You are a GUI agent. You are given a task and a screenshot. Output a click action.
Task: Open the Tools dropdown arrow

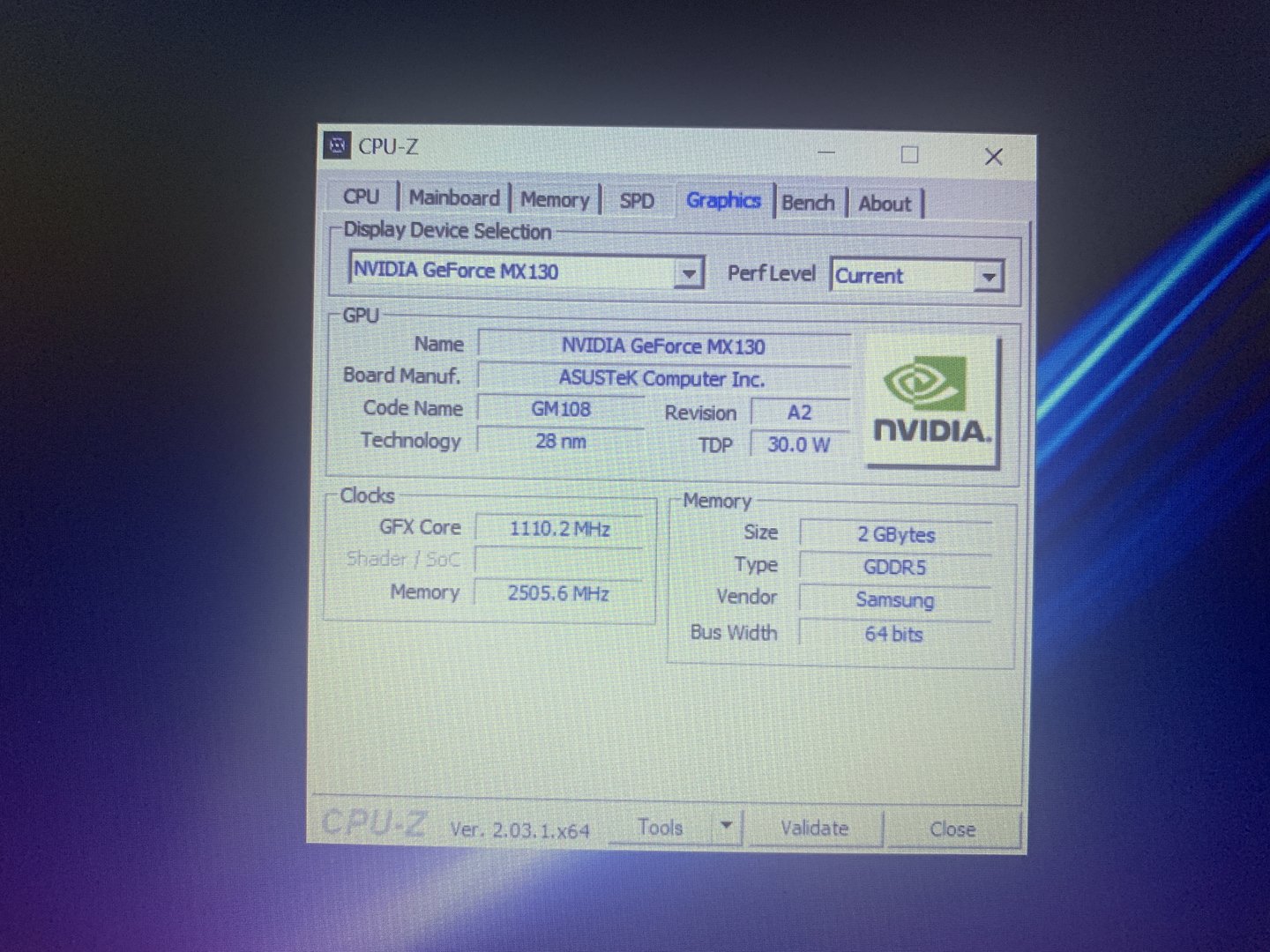coord(727,827)
